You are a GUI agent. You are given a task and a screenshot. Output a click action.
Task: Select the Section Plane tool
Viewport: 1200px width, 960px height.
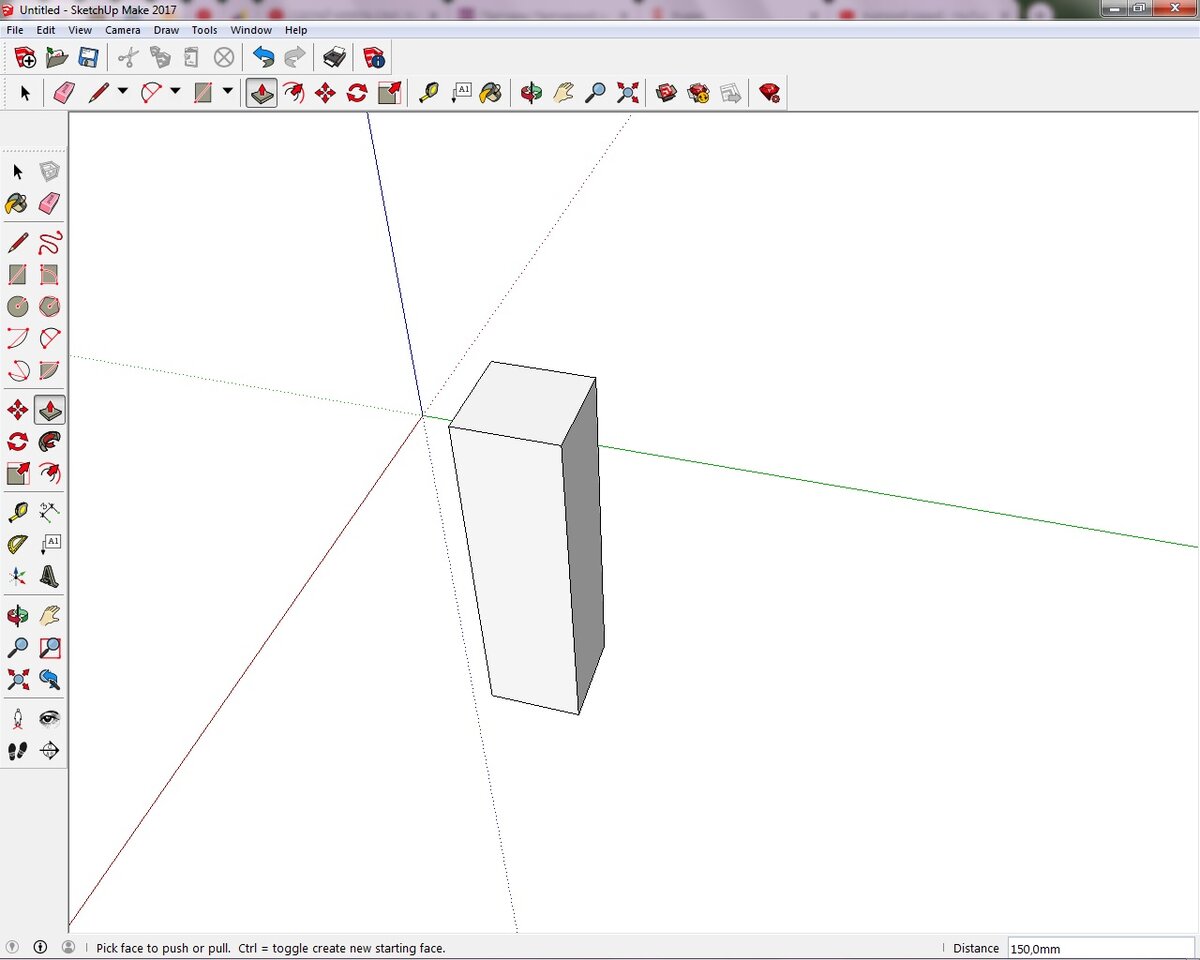pyautogui.click(x=50, y=750)
